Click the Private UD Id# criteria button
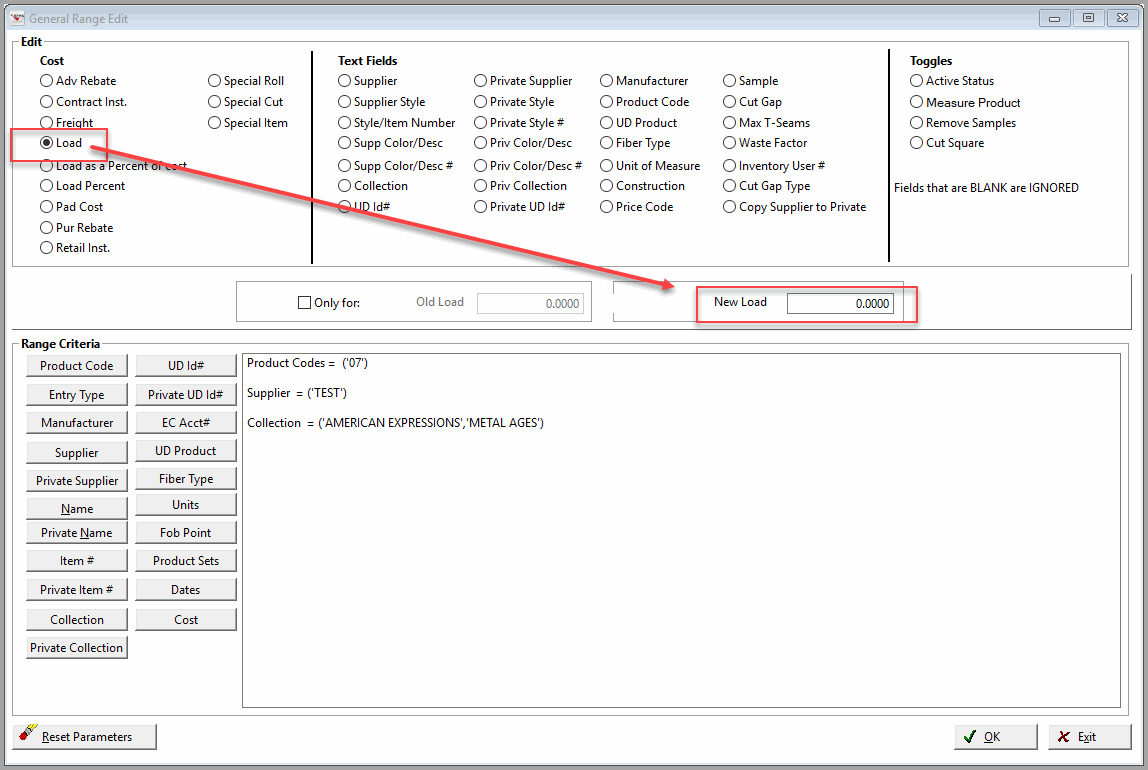The height and width of the screenshot is (770, 1148). 186,395
